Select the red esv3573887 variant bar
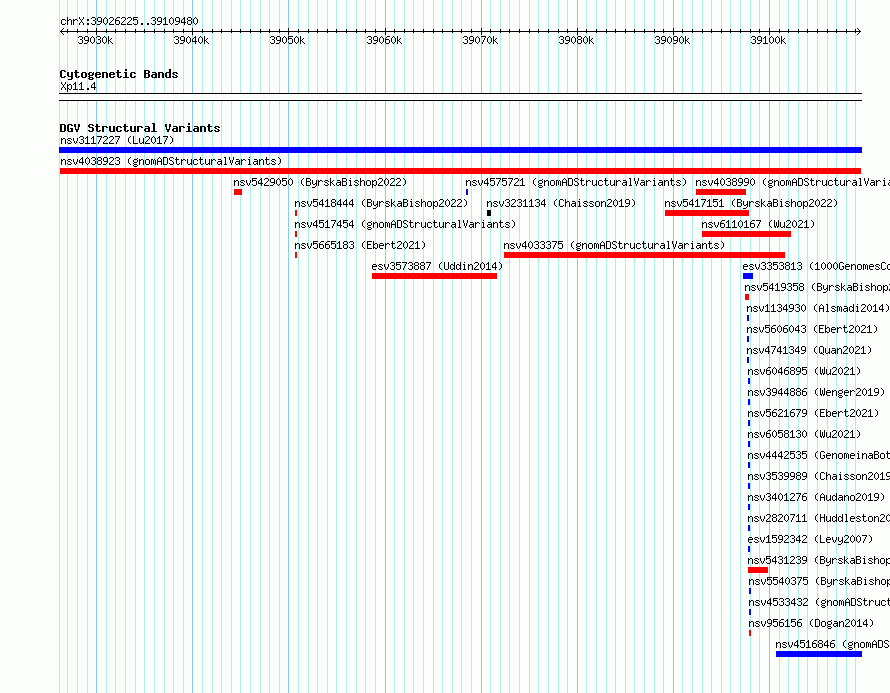Image resolution: width=890 pixels, height=693 pixels. pyautogui.click(x=434, y=276)
